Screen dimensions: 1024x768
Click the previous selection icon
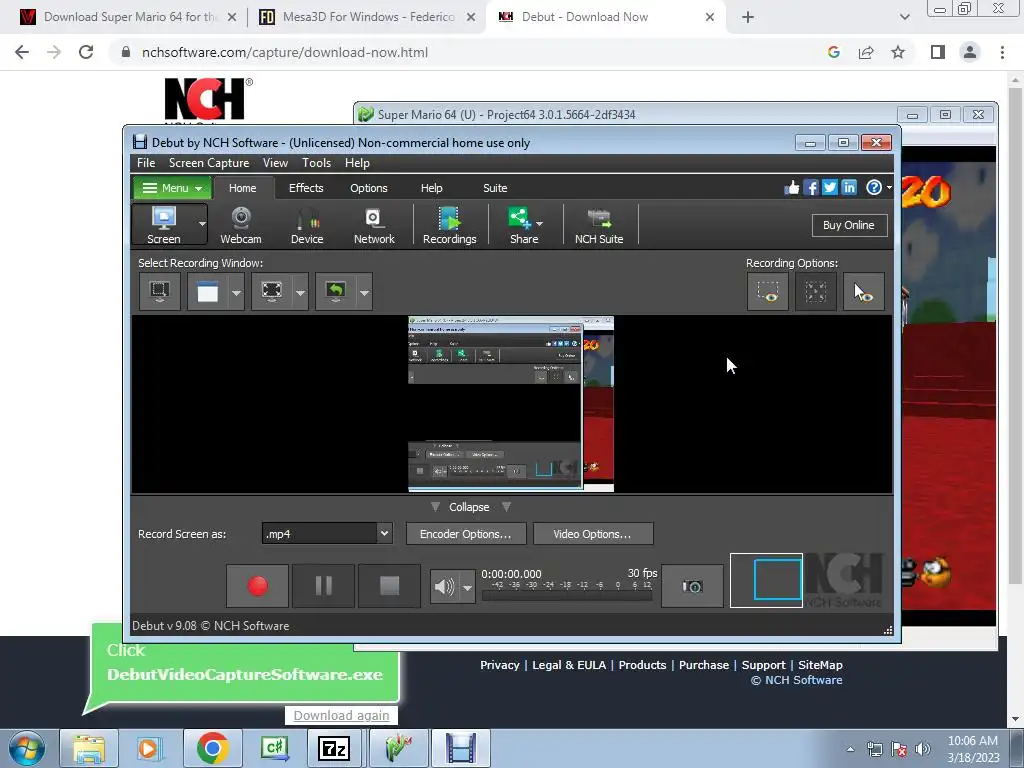point(336,291)
